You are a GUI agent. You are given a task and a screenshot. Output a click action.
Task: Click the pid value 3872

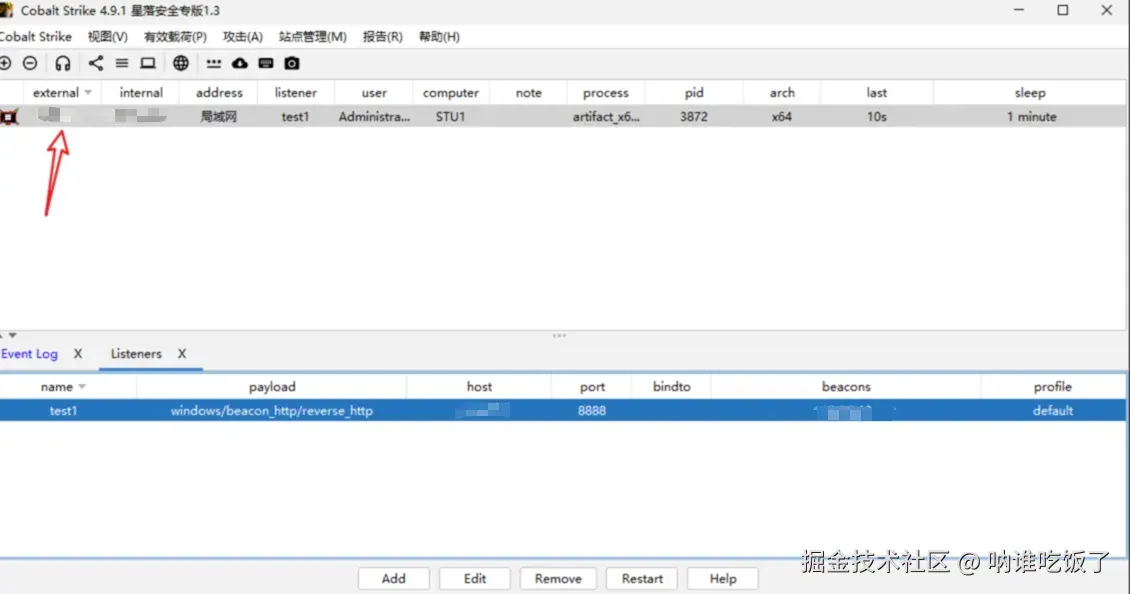(x=694, y=117)
